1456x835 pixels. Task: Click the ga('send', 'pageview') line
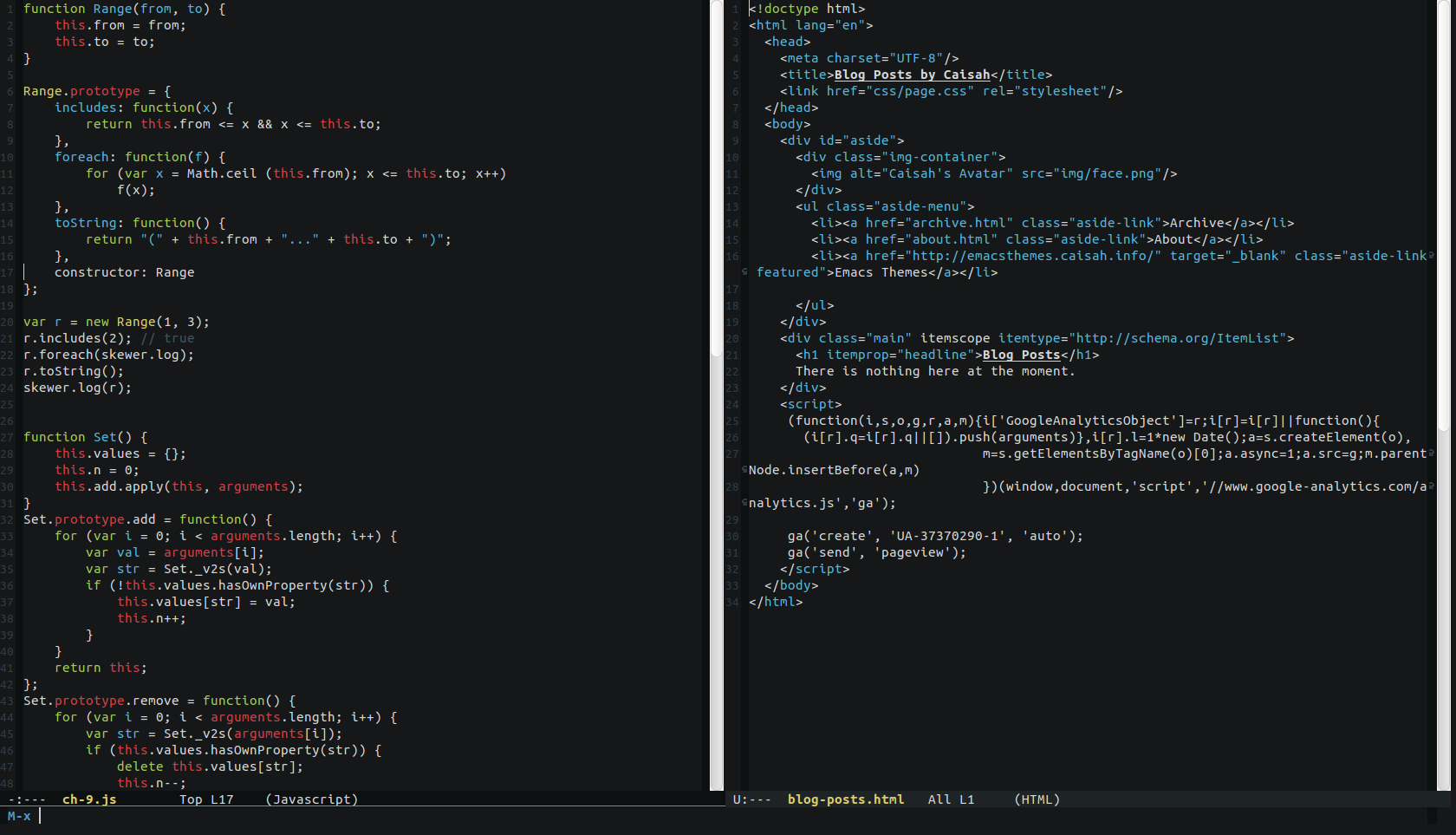[876, 552]
